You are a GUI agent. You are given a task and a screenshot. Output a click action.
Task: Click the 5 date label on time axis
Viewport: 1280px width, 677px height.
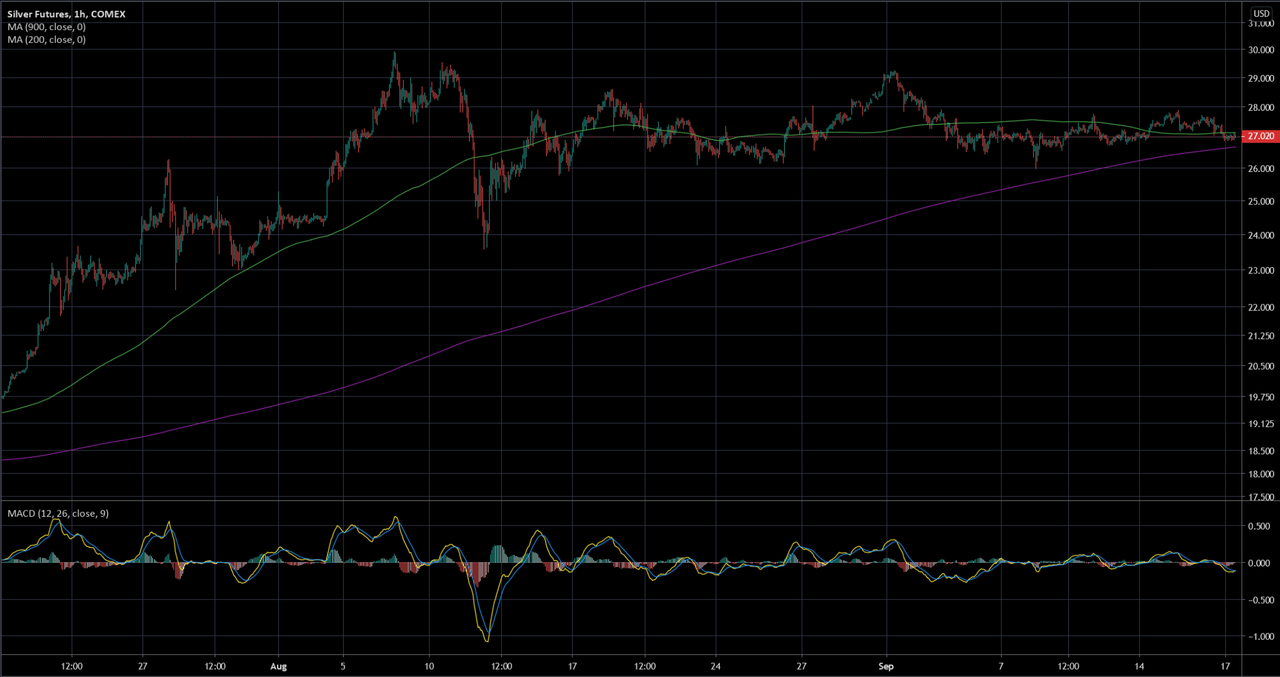(343, 664)
